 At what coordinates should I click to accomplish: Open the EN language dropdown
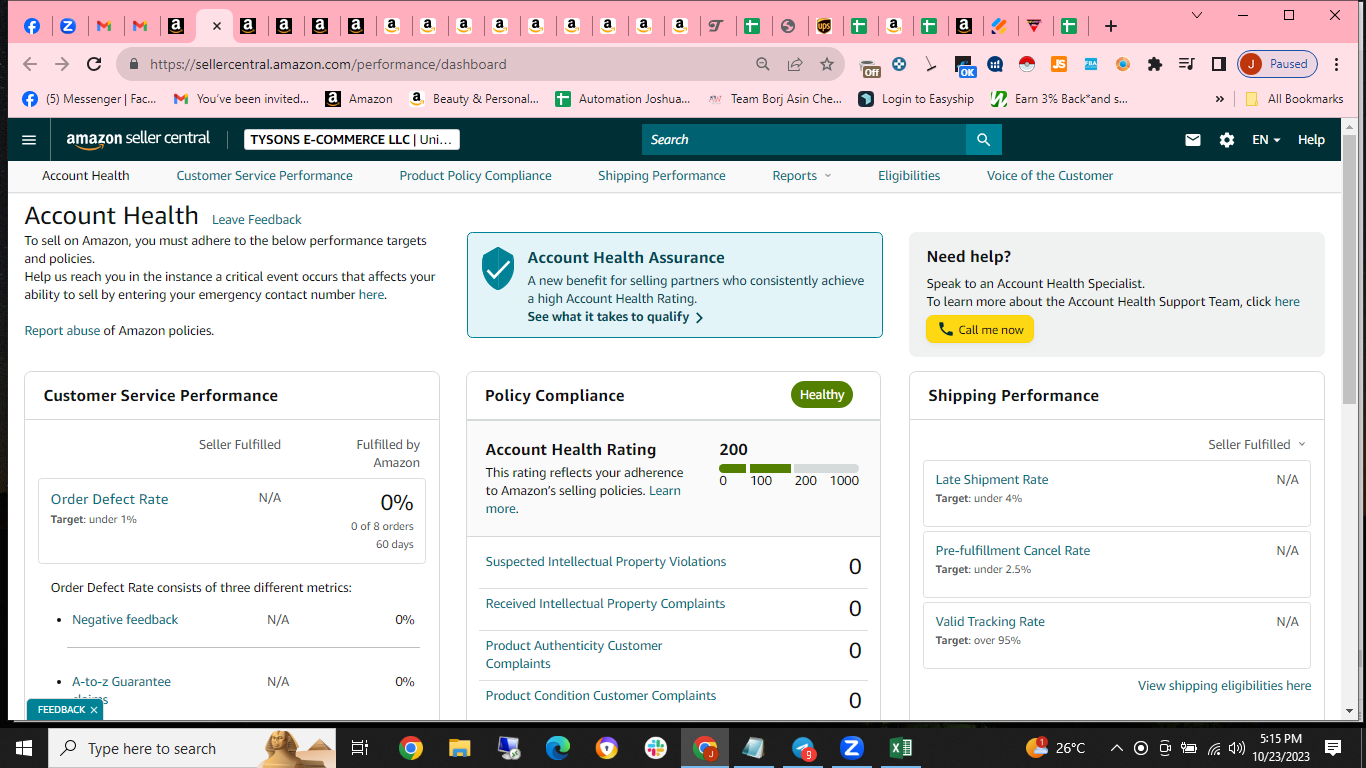click(x=1266, y=140)
